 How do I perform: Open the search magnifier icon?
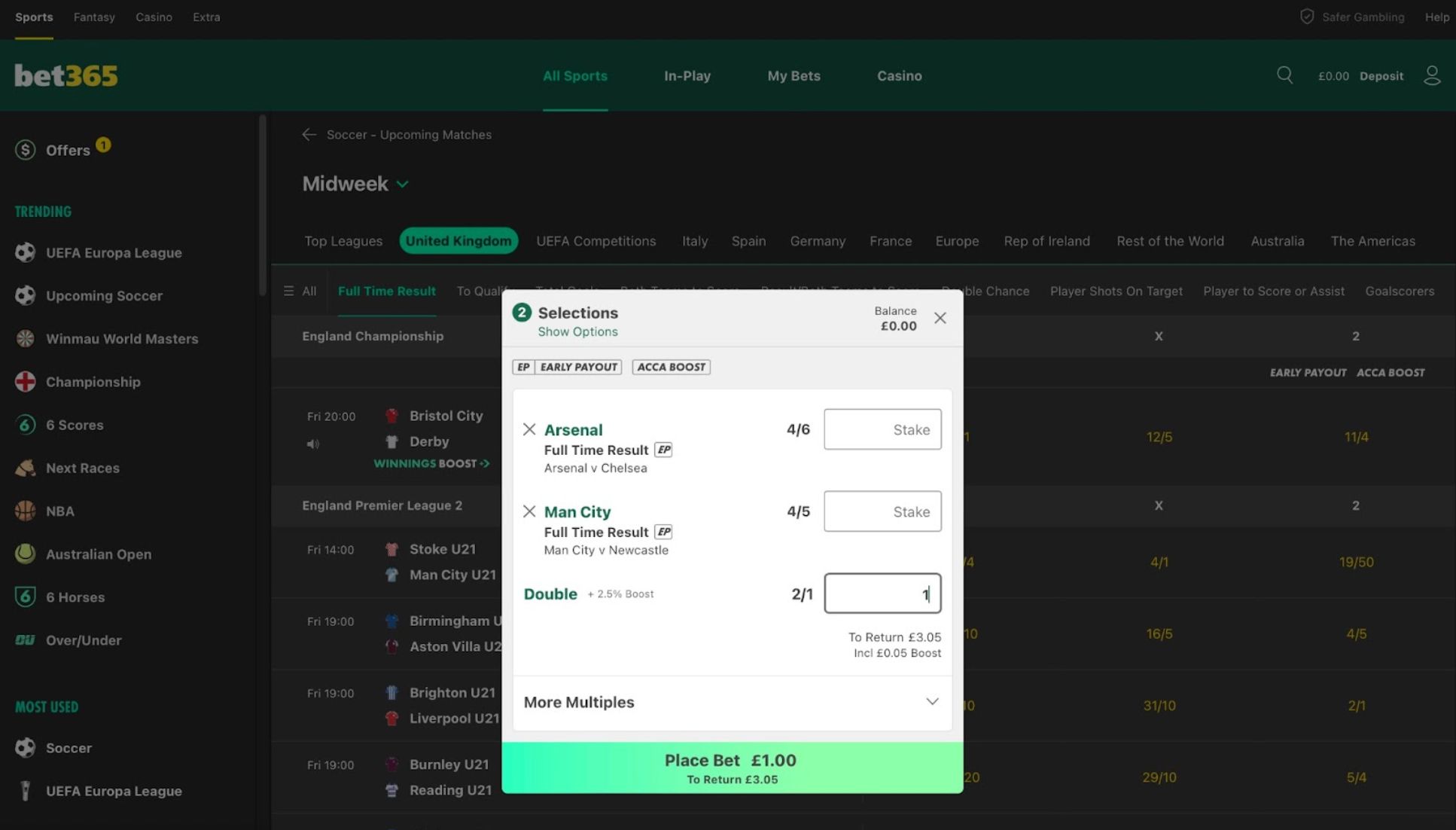click(x=1284, y=75)
